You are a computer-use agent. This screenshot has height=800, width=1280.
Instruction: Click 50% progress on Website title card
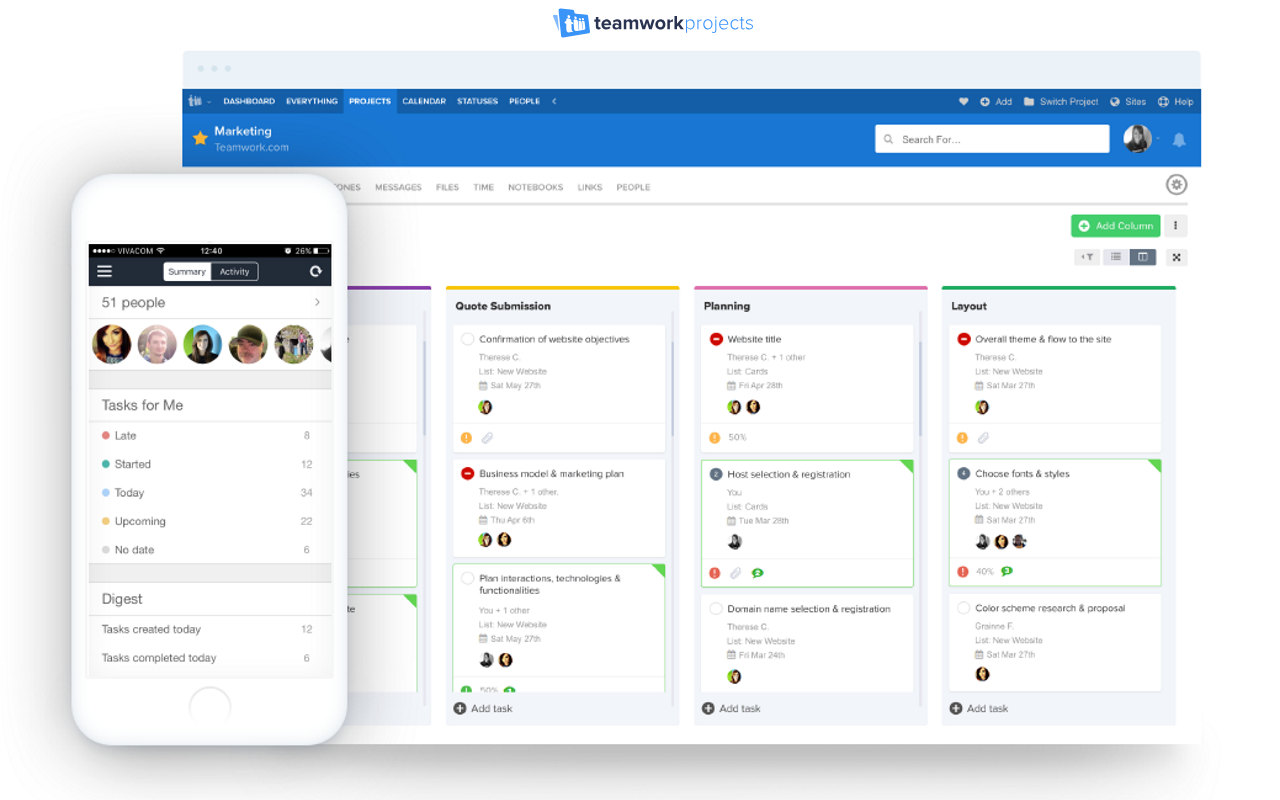point(737,438)
